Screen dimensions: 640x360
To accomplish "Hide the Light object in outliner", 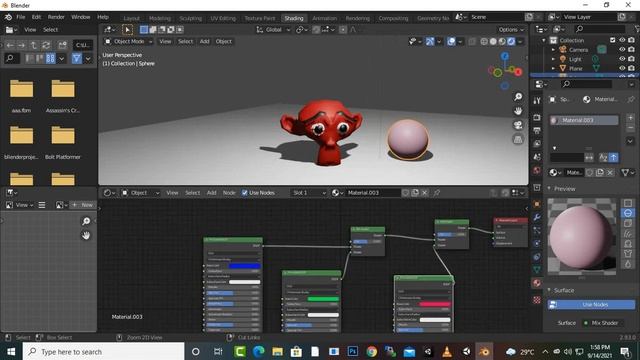I will pyautogui.click(x=622, y=59).
